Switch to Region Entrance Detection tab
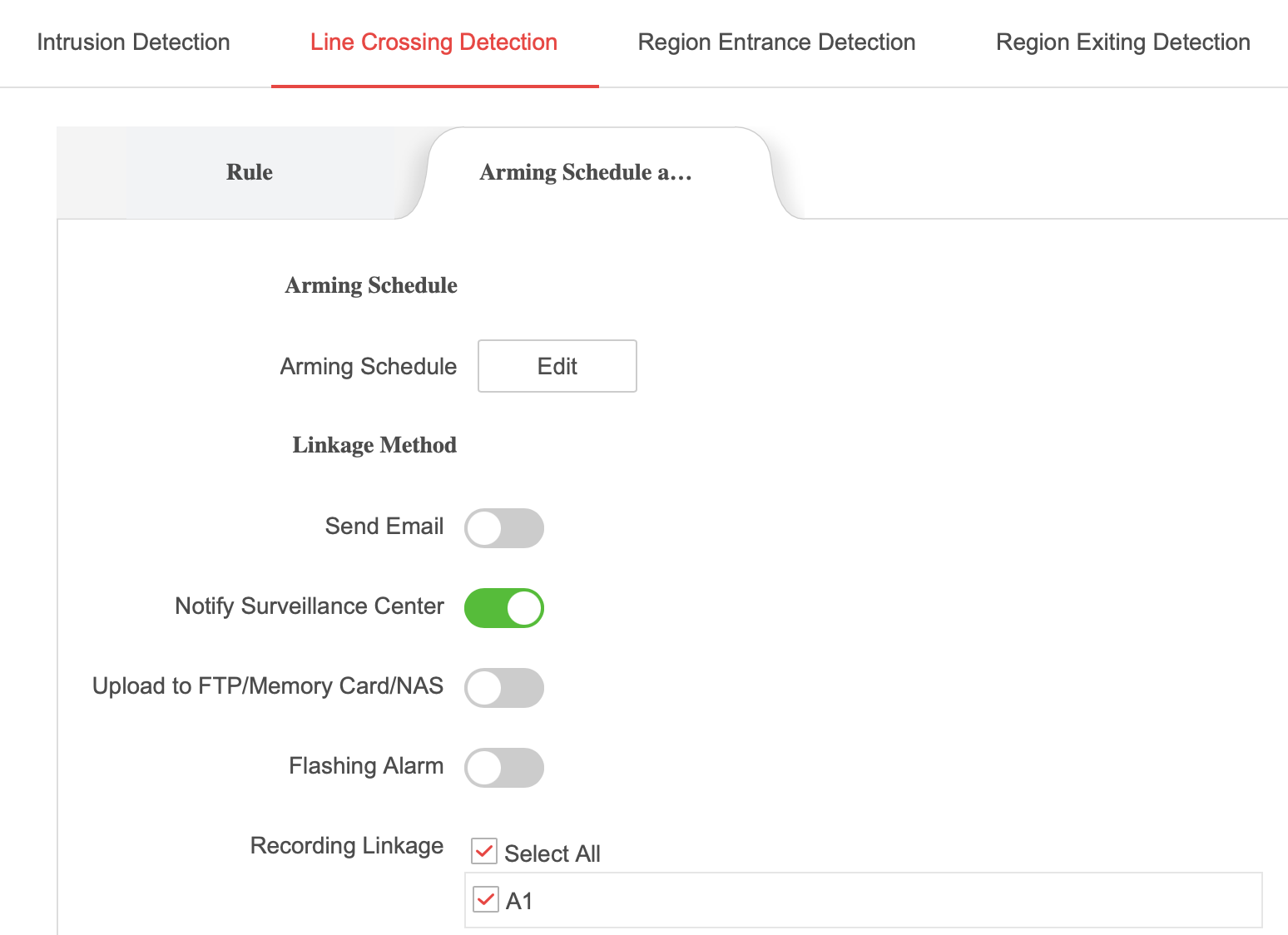Viewport: 1288px width, 935px height. pyautogui.click(x=776, y=42)
